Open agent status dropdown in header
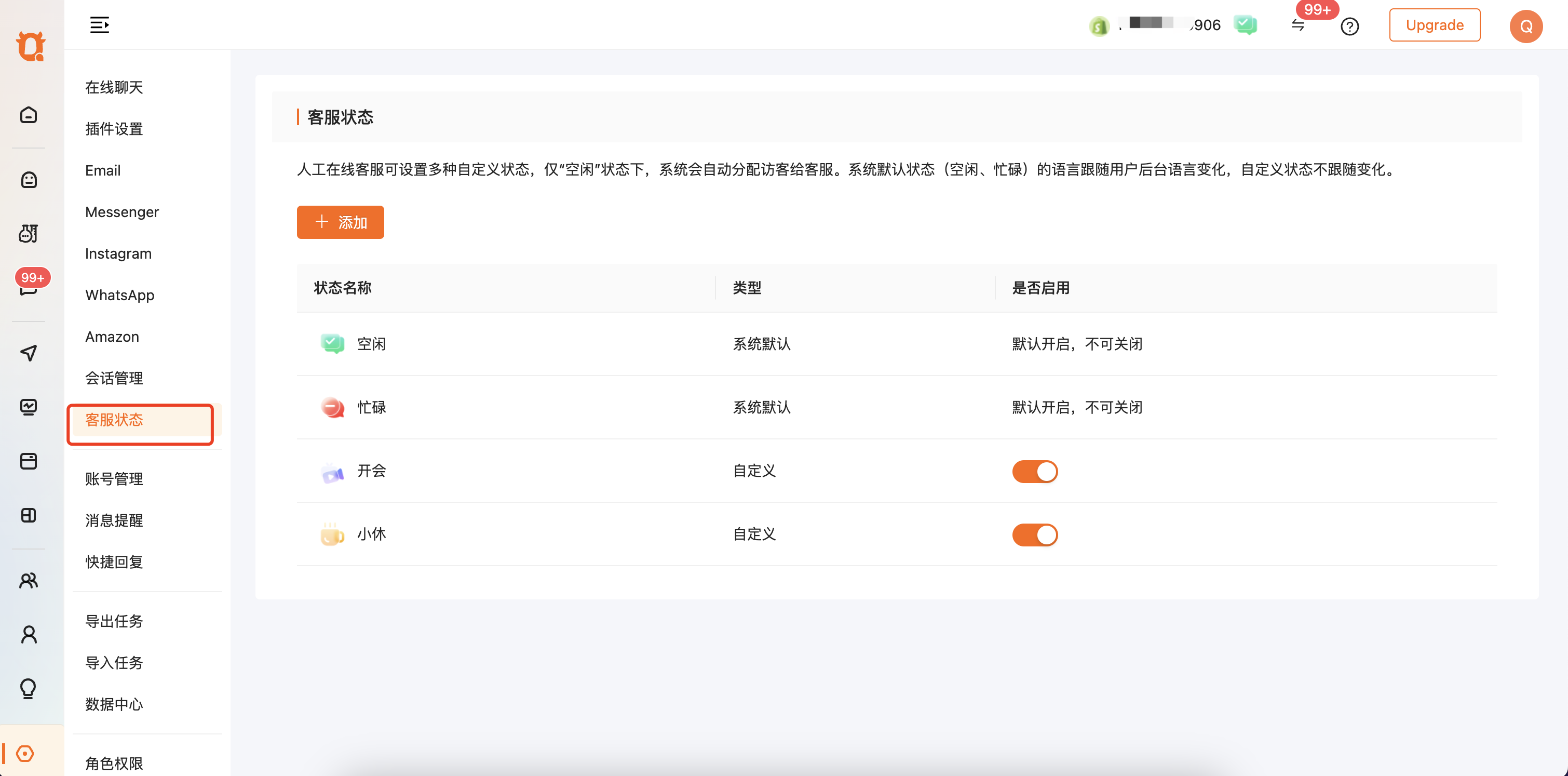 pos(1245,25)
